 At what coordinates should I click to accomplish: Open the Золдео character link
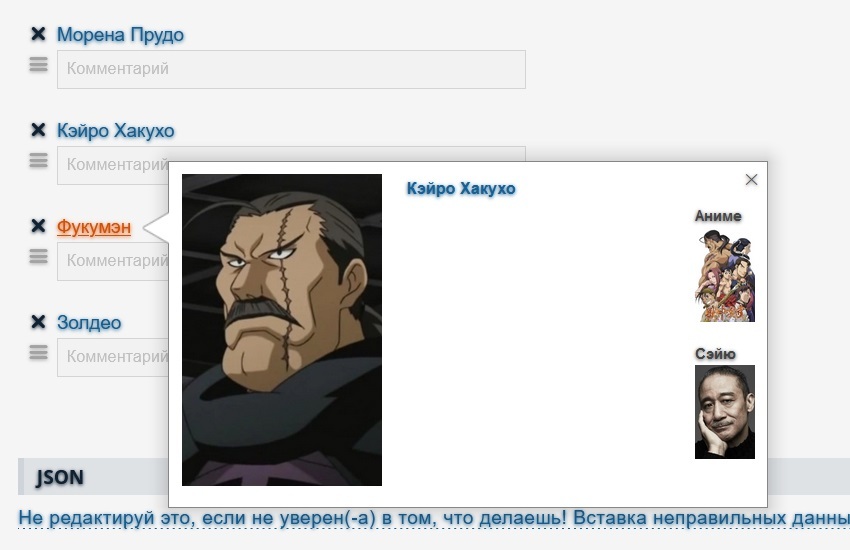(89, 322)
